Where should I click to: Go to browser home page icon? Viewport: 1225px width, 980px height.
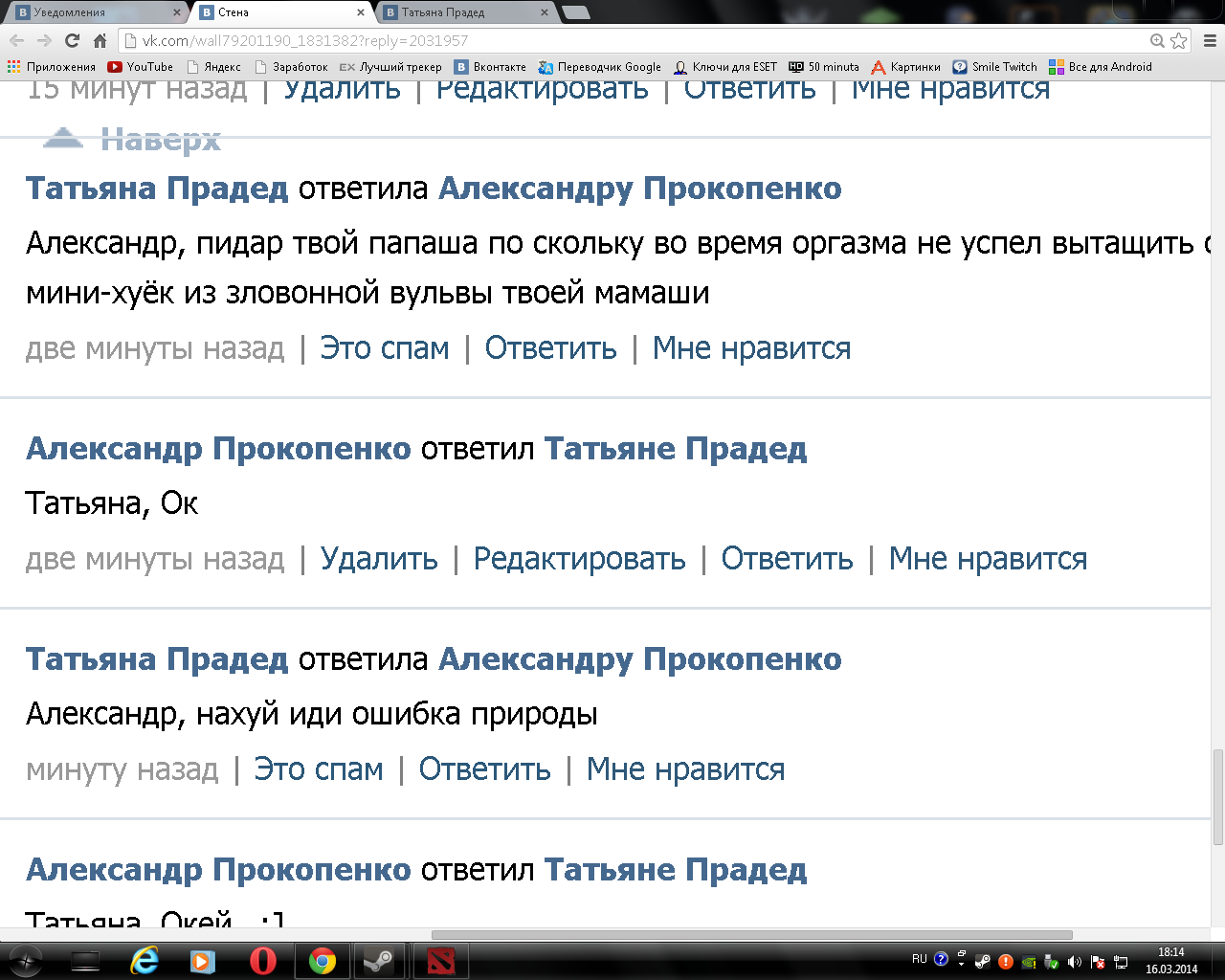(x=100, y=40)
